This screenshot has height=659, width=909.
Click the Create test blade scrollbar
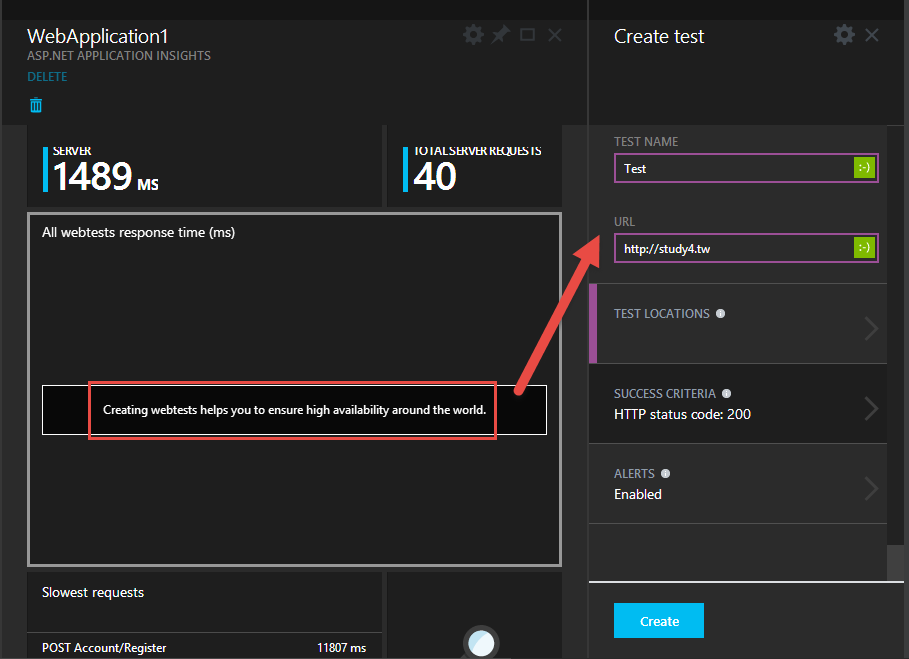pos(896,562)
